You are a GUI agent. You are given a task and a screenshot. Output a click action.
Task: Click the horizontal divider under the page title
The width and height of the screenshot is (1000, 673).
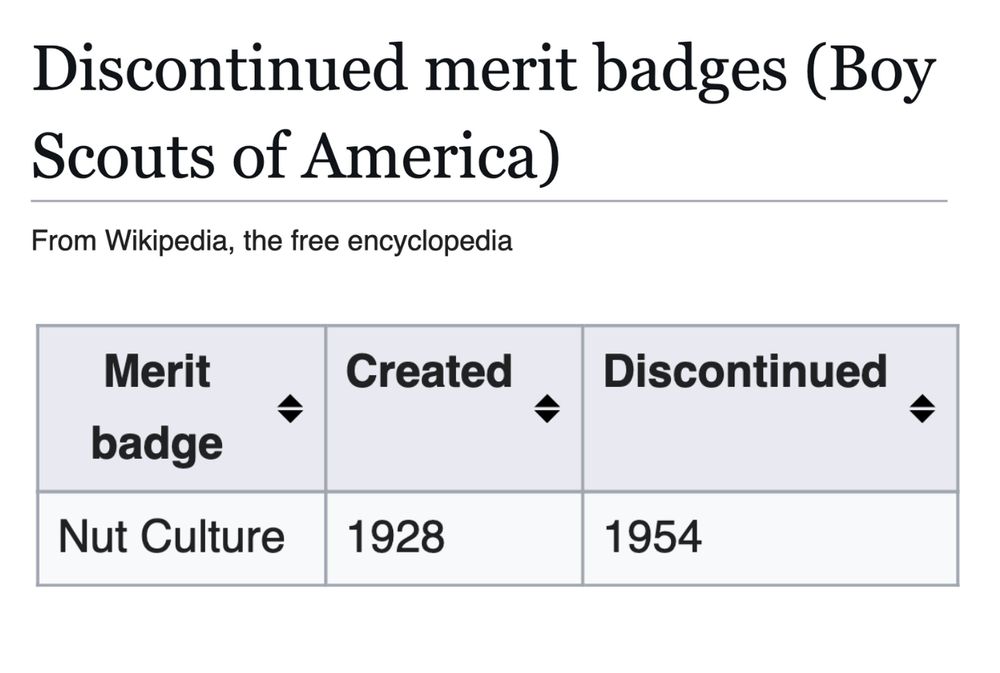coord(489,201)
